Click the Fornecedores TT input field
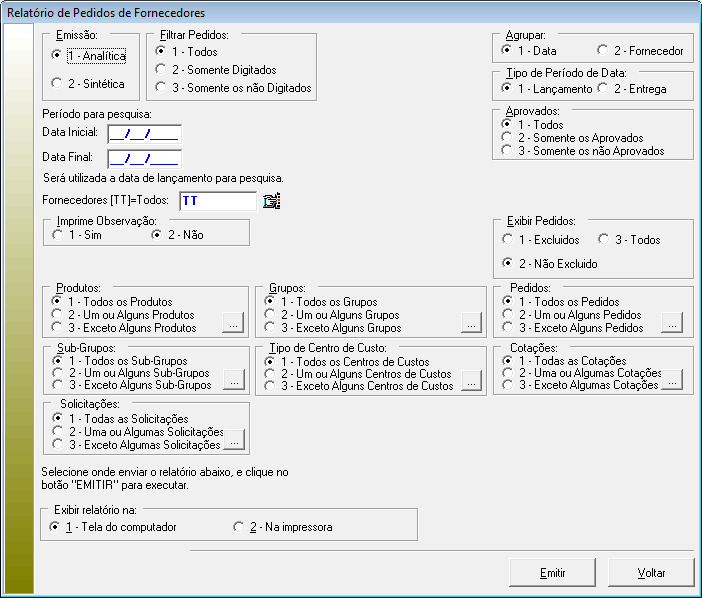The image size is (702, 598). pyautogui.click(x=217, y=201)
